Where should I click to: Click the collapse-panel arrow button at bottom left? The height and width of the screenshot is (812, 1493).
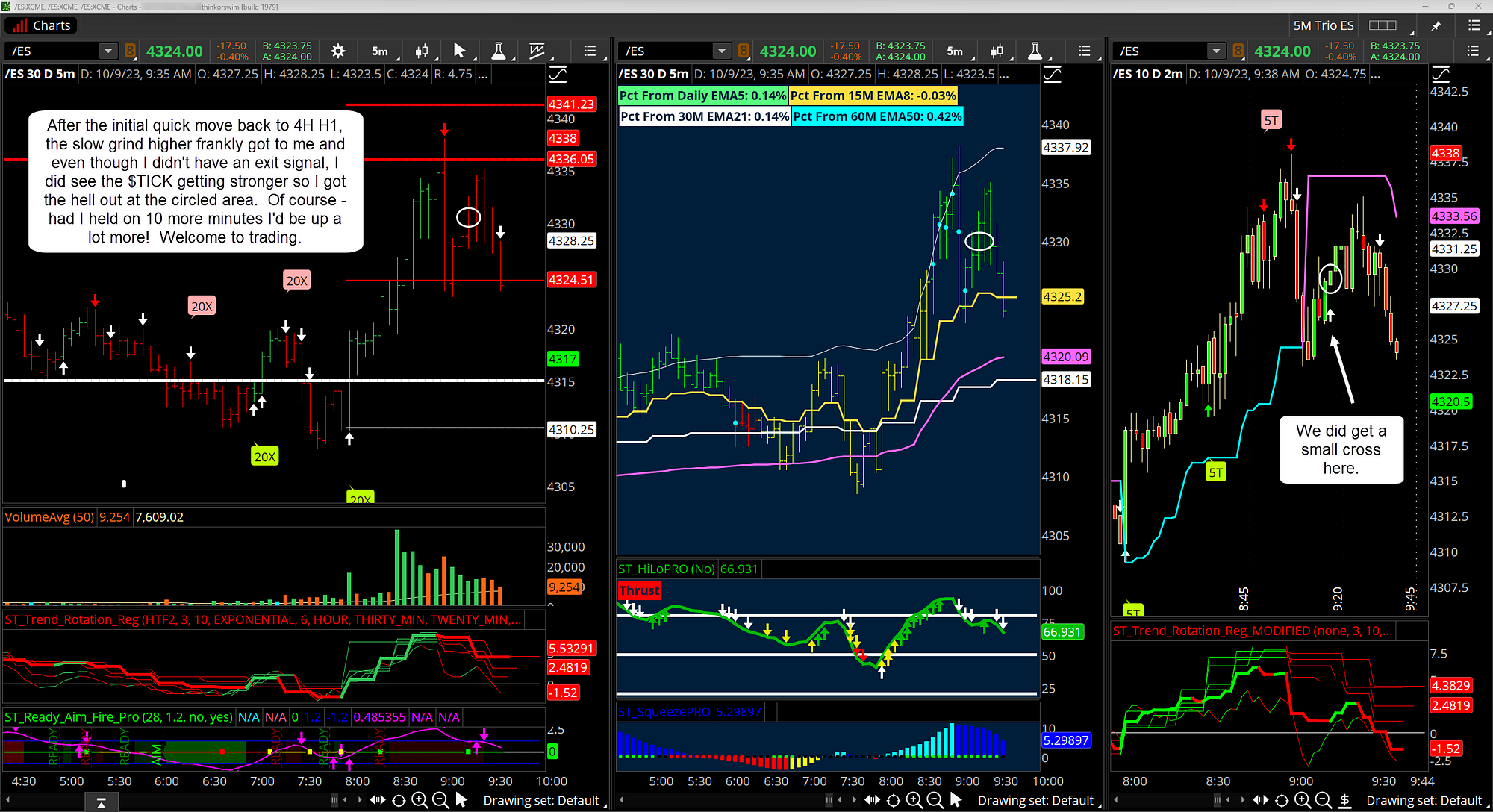[101, 803]
